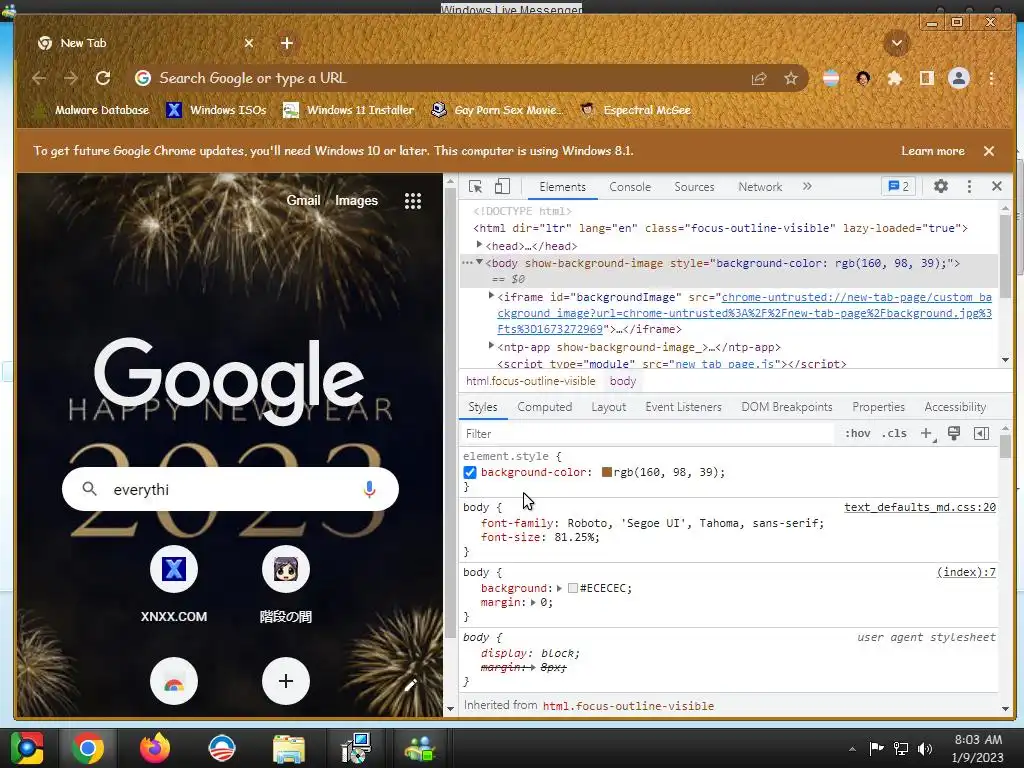Select the Elements tab
The width and height of the screenshot is (1024, 768).
[x=562, y=187]
